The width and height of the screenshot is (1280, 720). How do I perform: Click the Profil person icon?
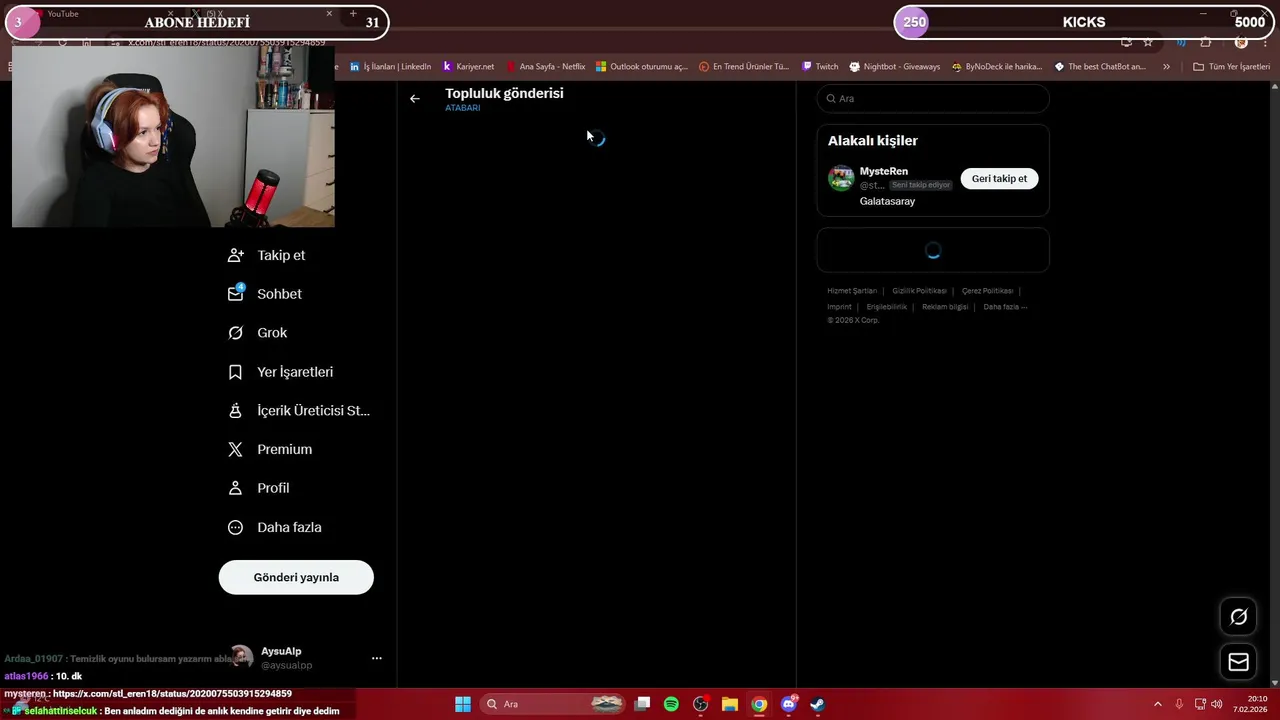point(236,488)
